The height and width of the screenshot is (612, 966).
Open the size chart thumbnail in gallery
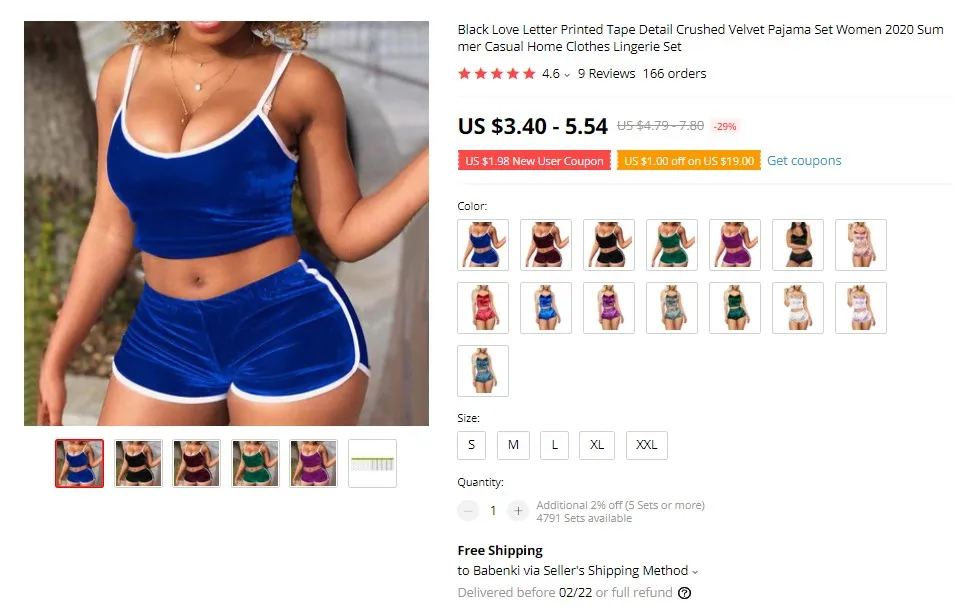tap(372, 463)
